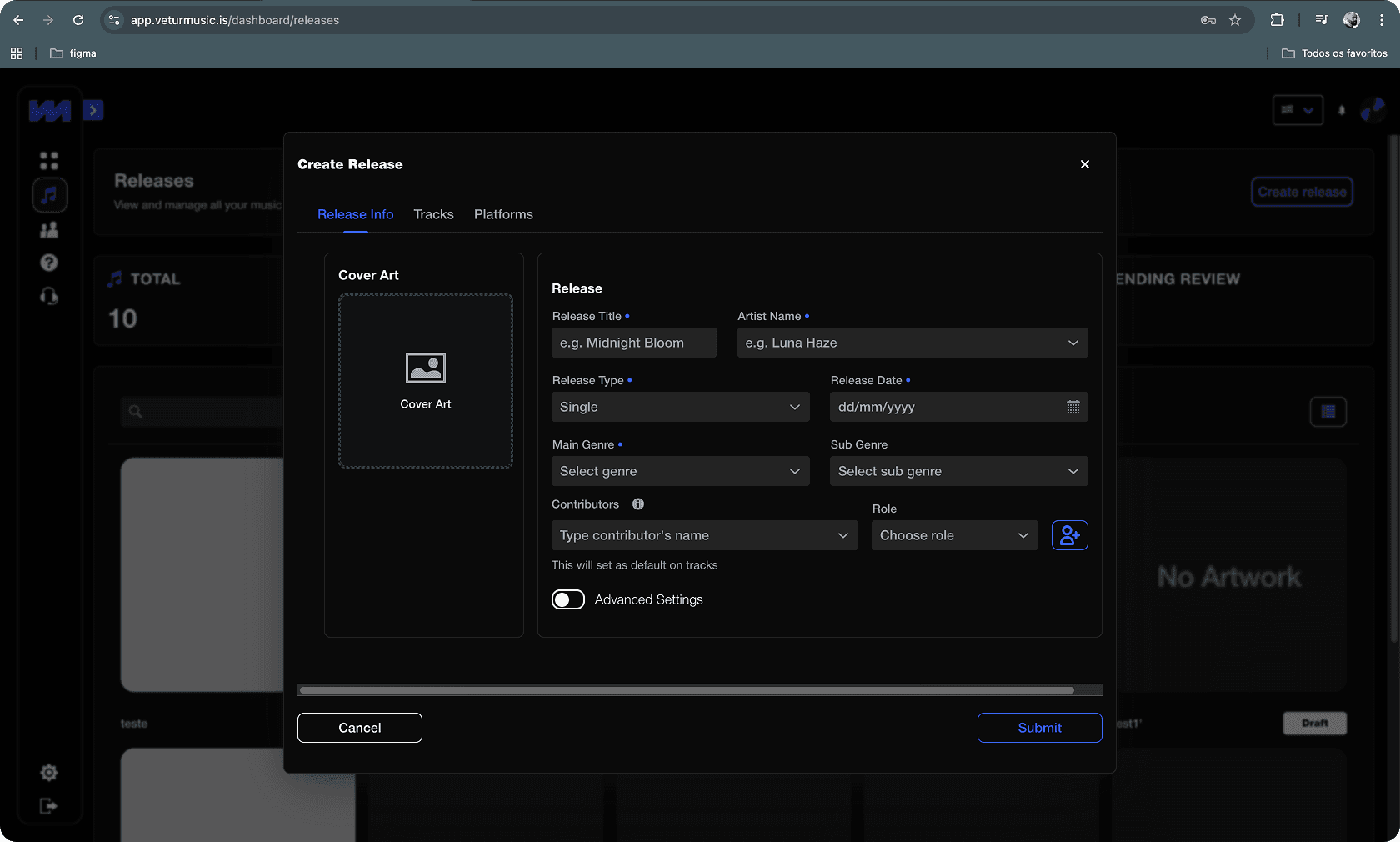
Task: Bookmark this page with the star icon
Action: point(1235,20)
